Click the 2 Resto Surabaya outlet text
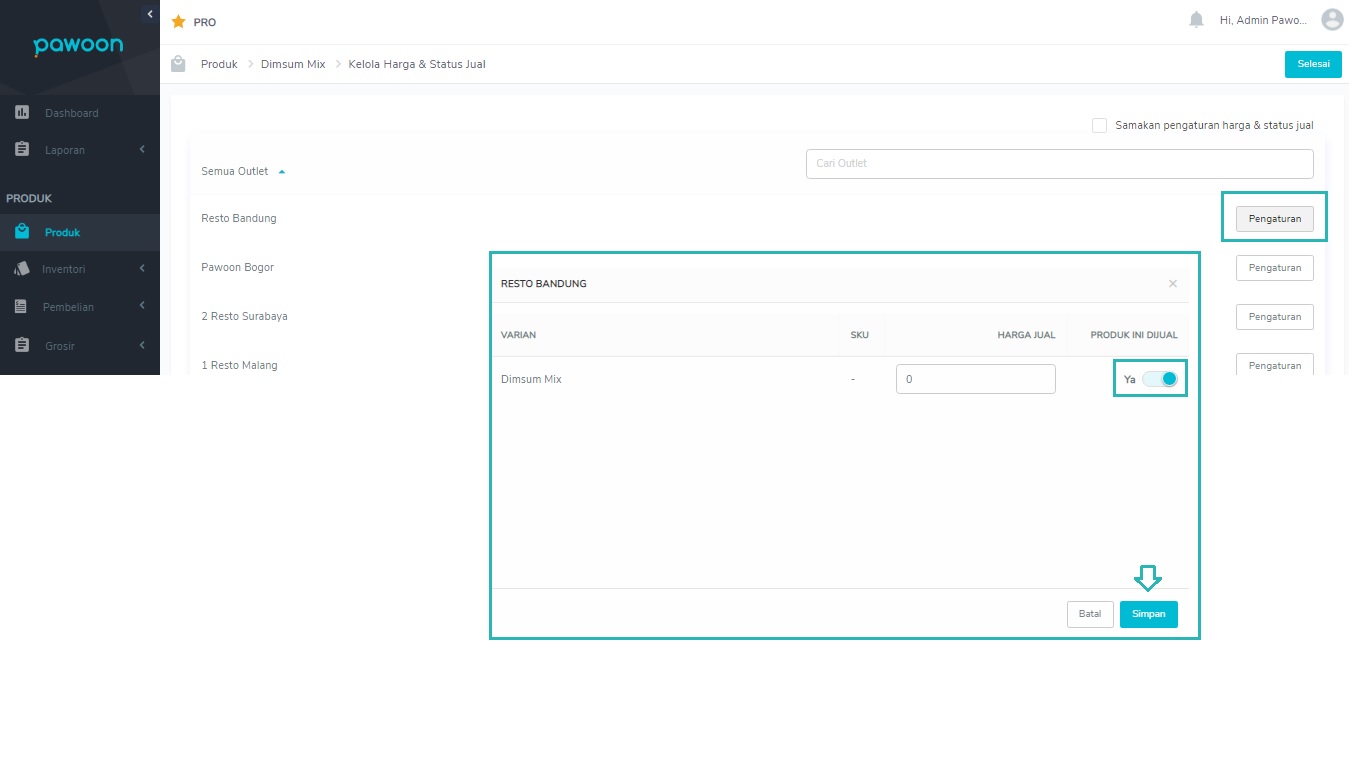 (x=244, y=316)
